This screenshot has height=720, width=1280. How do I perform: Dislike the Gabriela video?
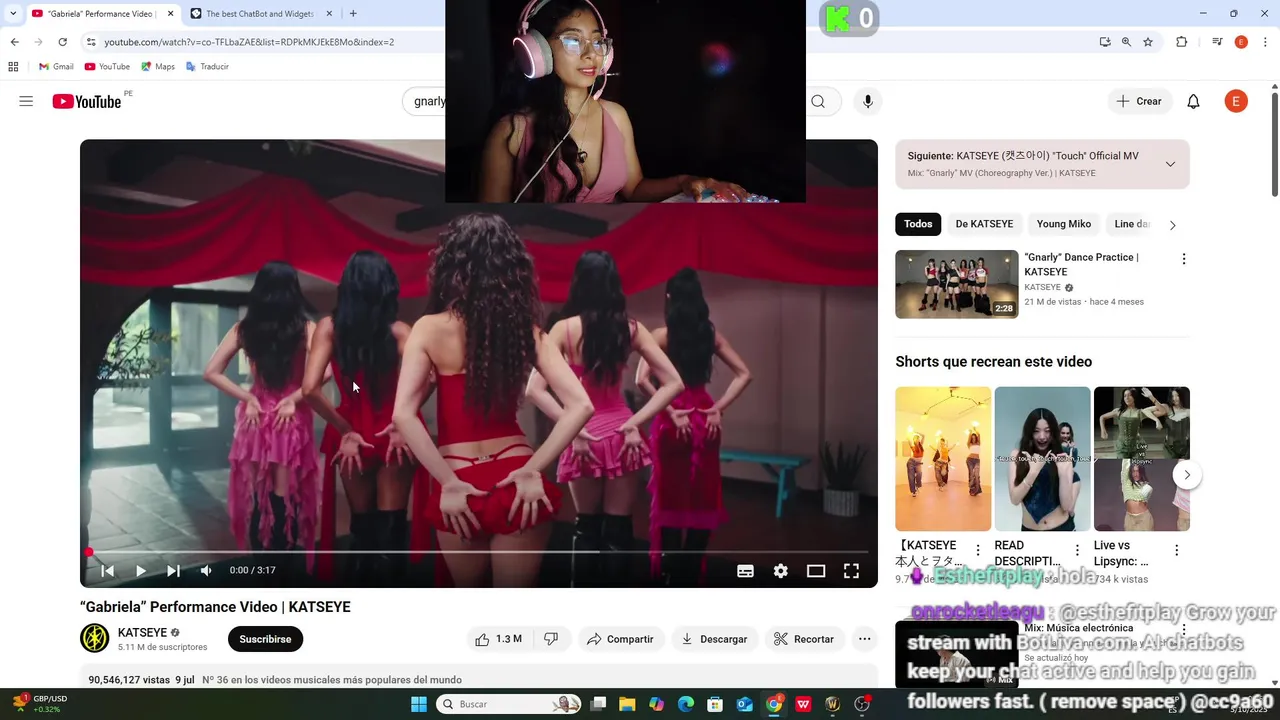coord(550,639)
